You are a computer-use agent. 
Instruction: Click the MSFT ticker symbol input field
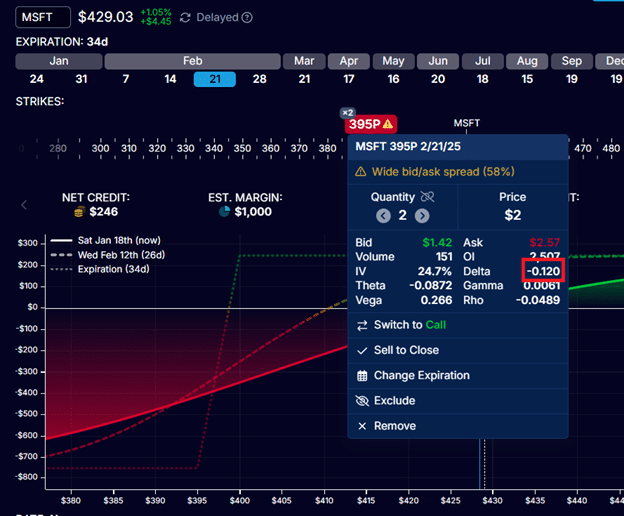click(43, 17)
